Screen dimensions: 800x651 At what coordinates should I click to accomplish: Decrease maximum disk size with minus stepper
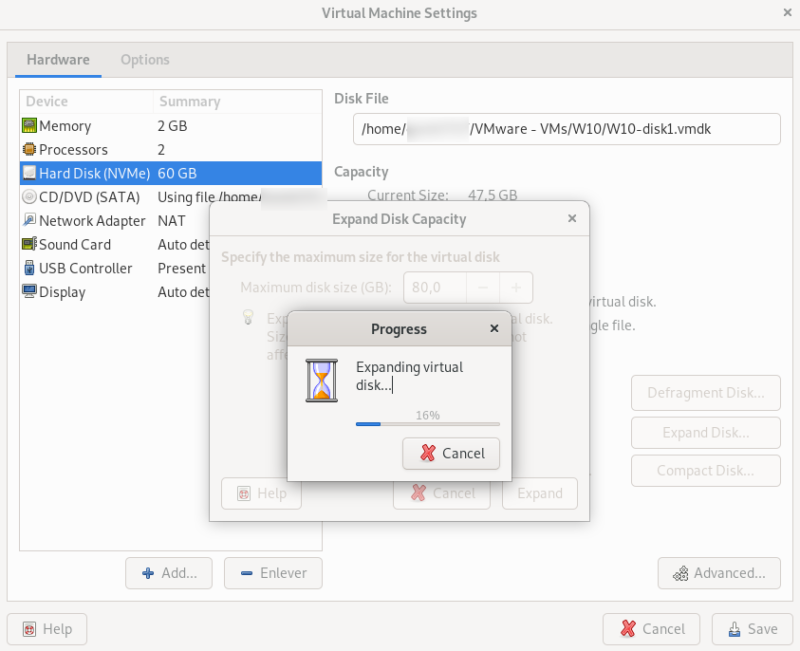(483, 288)
